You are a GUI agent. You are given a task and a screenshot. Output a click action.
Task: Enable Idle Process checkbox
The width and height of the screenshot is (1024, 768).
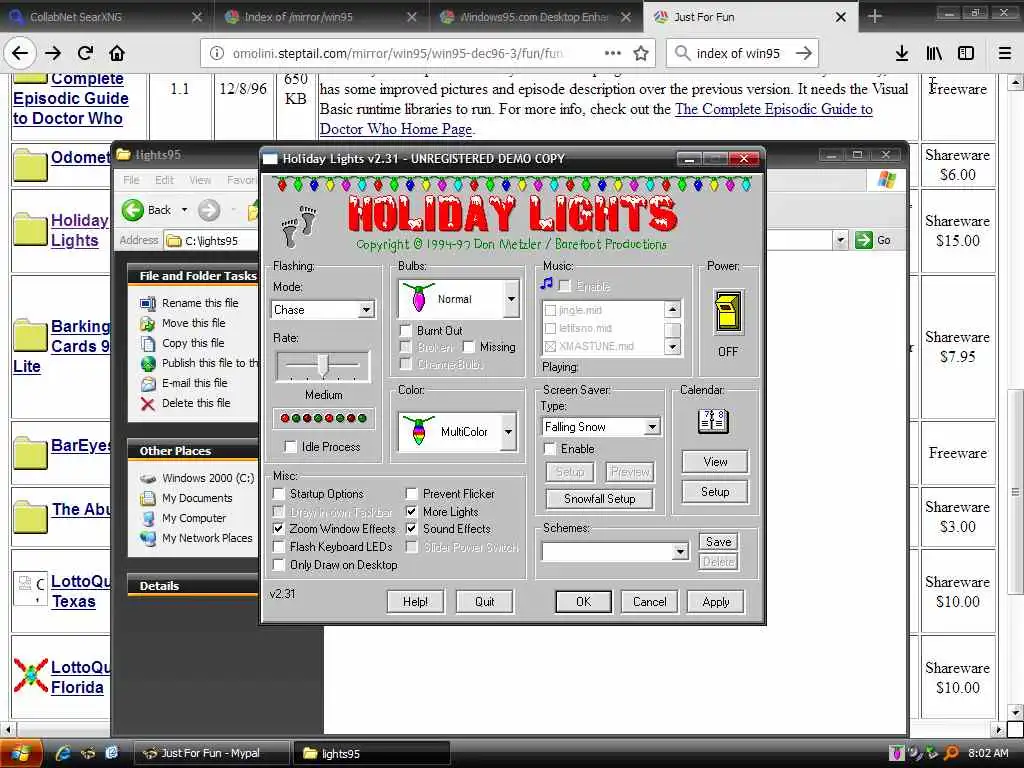(x=291, y=447)
